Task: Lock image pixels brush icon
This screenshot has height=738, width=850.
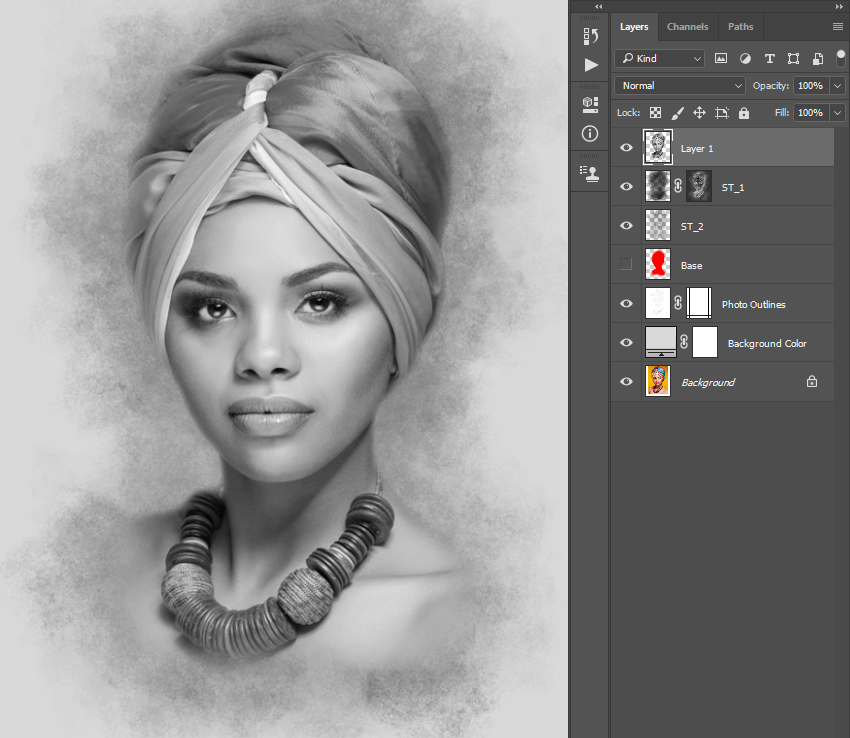Action: point(678,113)
